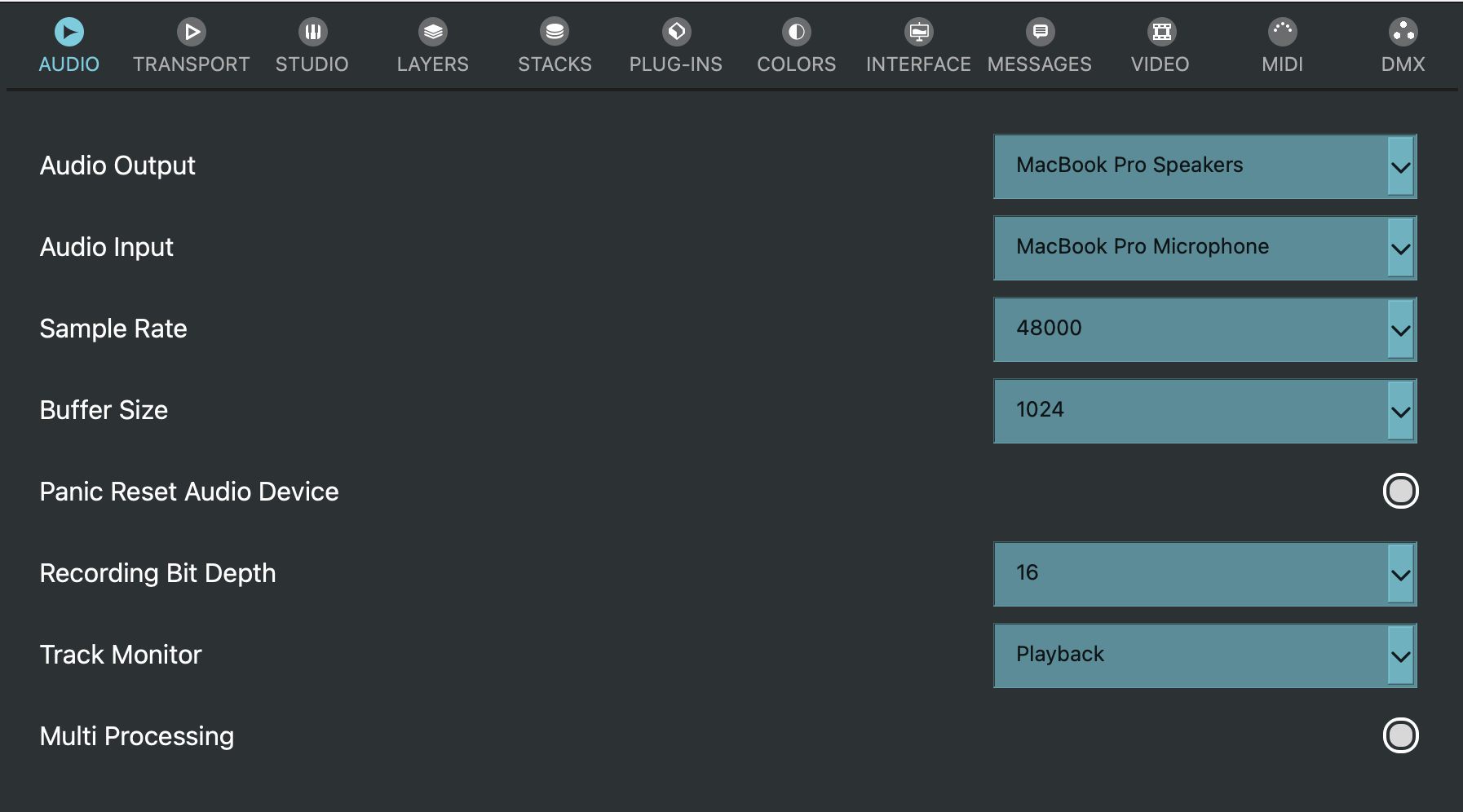Screen dimensions: 1463x812
Task: Select the Stacks icon
Action: click(555, 33)
